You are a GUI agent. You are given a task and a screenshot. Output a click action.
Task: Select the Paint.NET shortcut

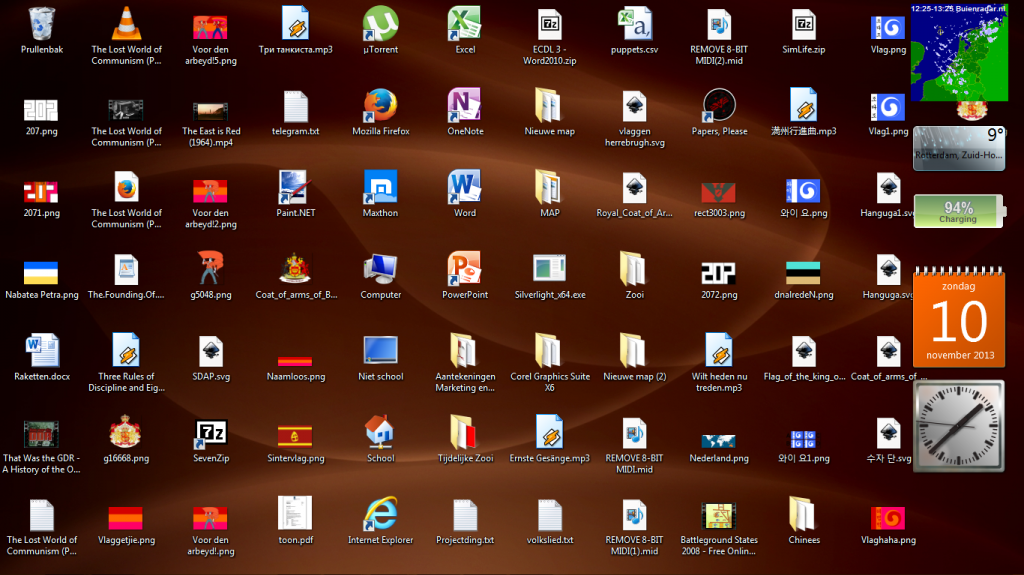coord(295,187)
